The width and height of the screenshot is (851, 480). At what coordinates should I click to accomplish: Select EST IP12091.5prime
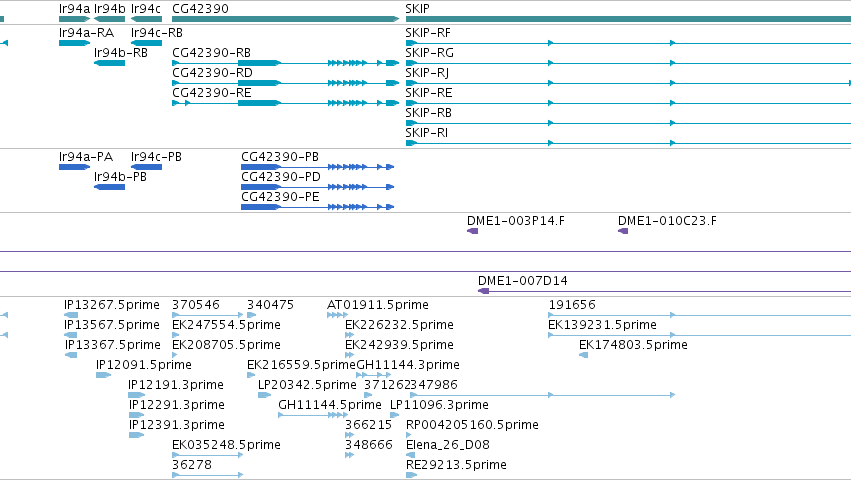click(103, 375)
